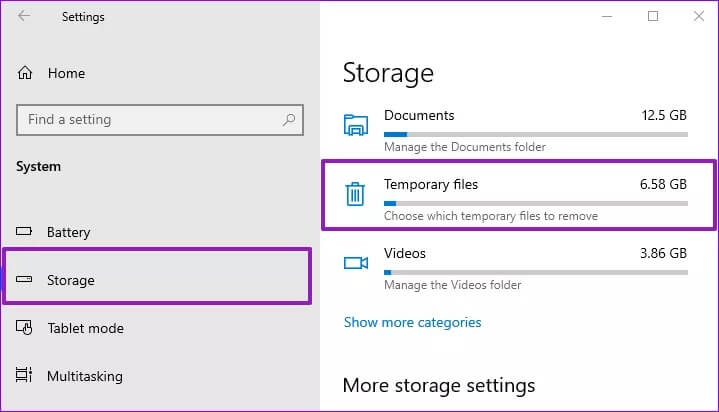The image size is (719, 412).
Task: Click the 3.86 GB size value
Action: [x=663, y=253]
